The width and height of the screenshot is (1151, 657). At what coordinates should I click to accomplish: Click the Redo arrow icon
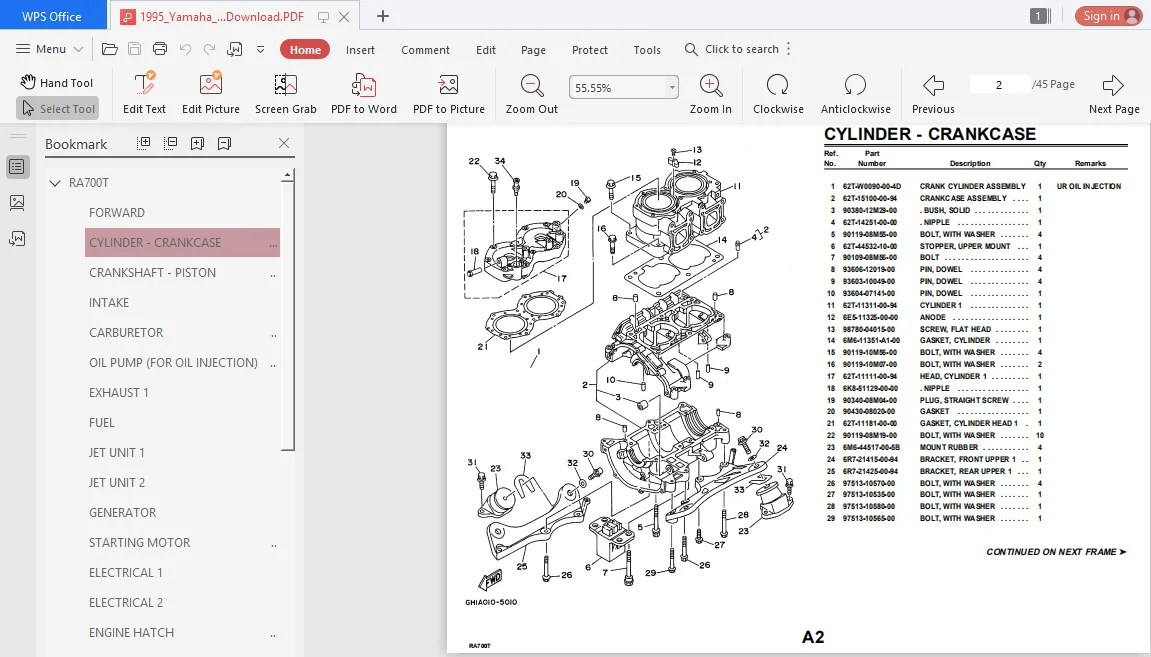(210, 49)
